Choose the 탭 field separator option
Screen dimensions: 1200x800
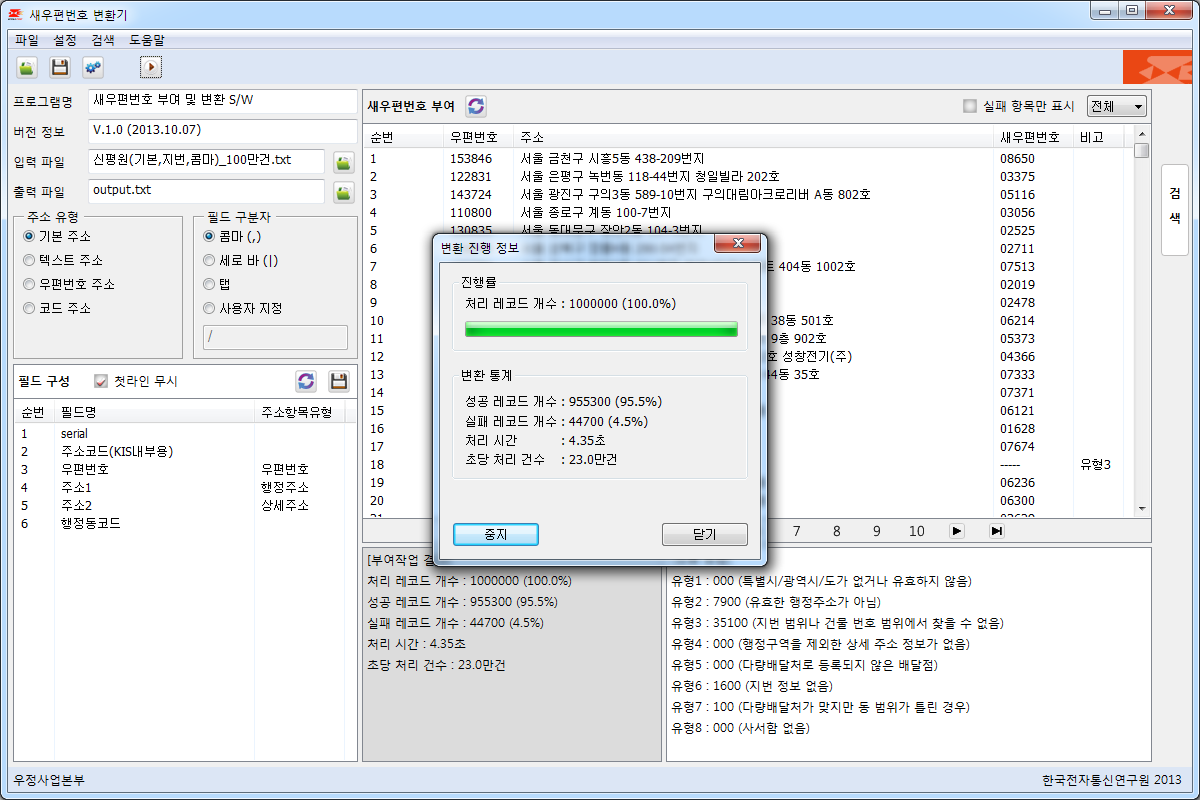(209, 284)
